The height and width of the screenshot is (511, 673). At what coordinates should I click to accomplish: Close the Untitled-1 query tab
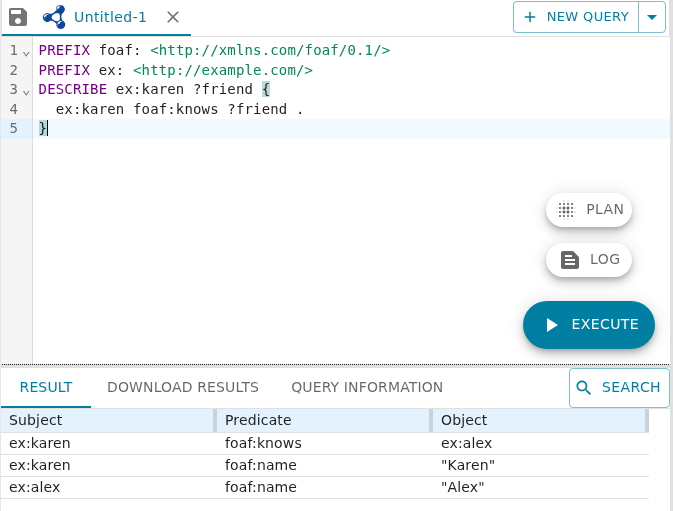(x=173, y=17)
